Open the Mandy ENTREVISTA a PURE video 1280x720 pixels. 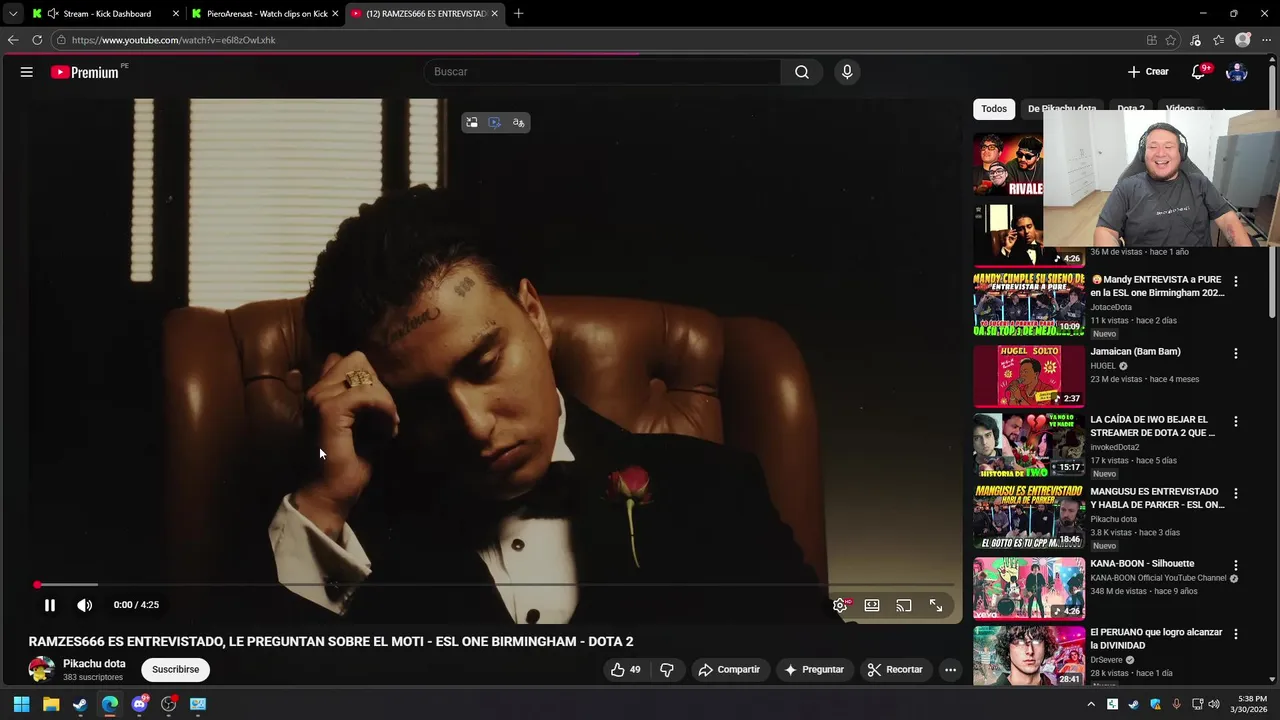click(x=1157, y=286)
